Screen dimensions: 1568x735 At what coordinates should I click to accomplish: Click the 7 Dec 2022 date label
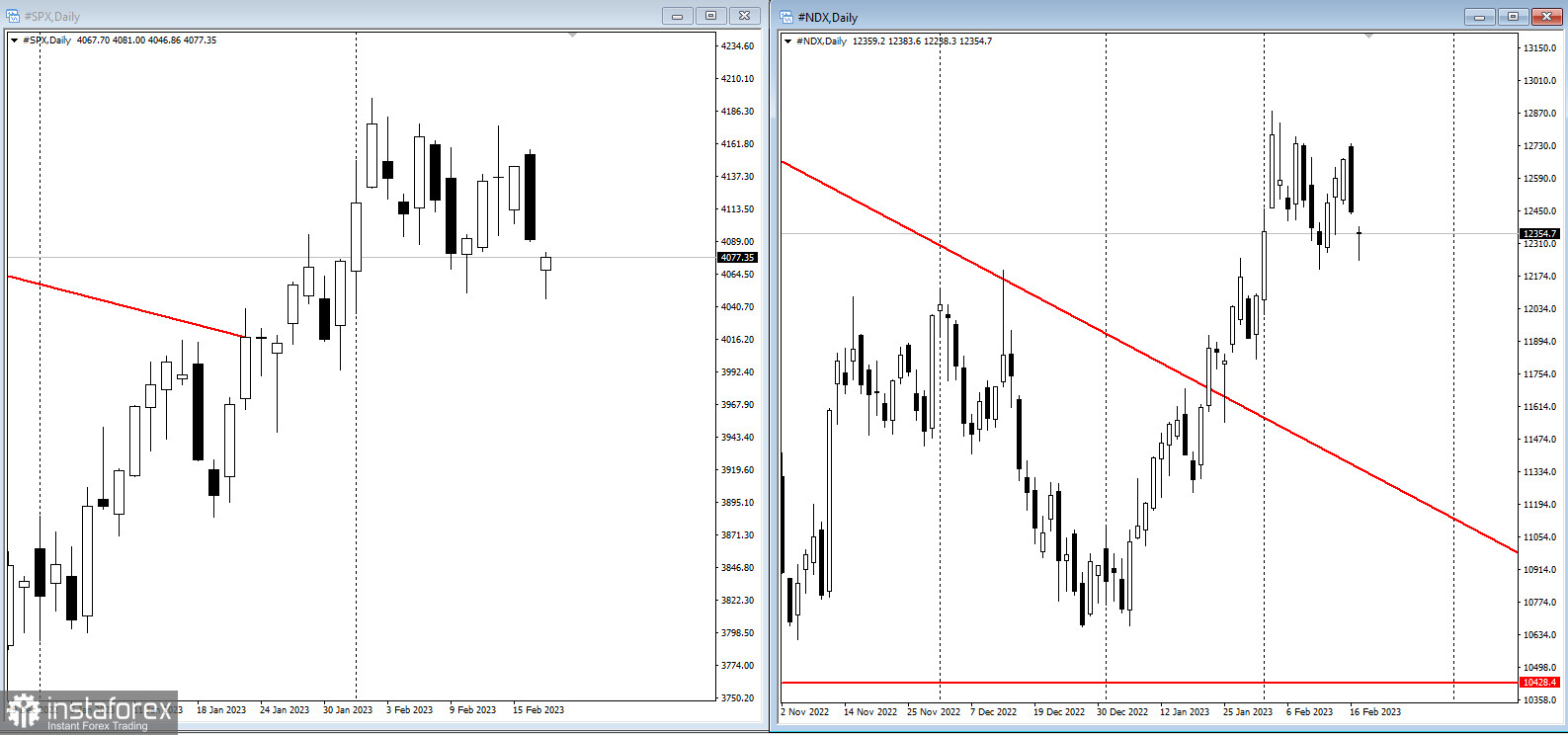993,712
